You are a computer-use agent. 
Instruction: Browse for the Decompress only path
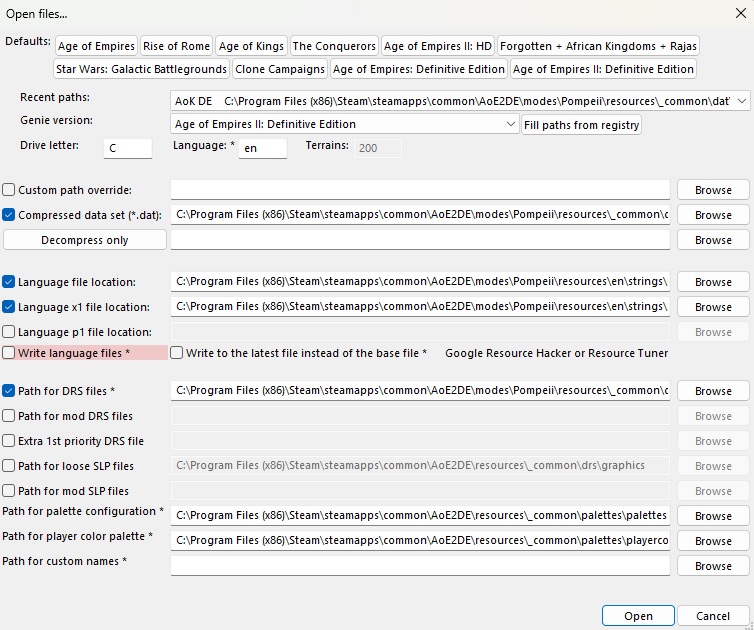(x=713, y=240)
